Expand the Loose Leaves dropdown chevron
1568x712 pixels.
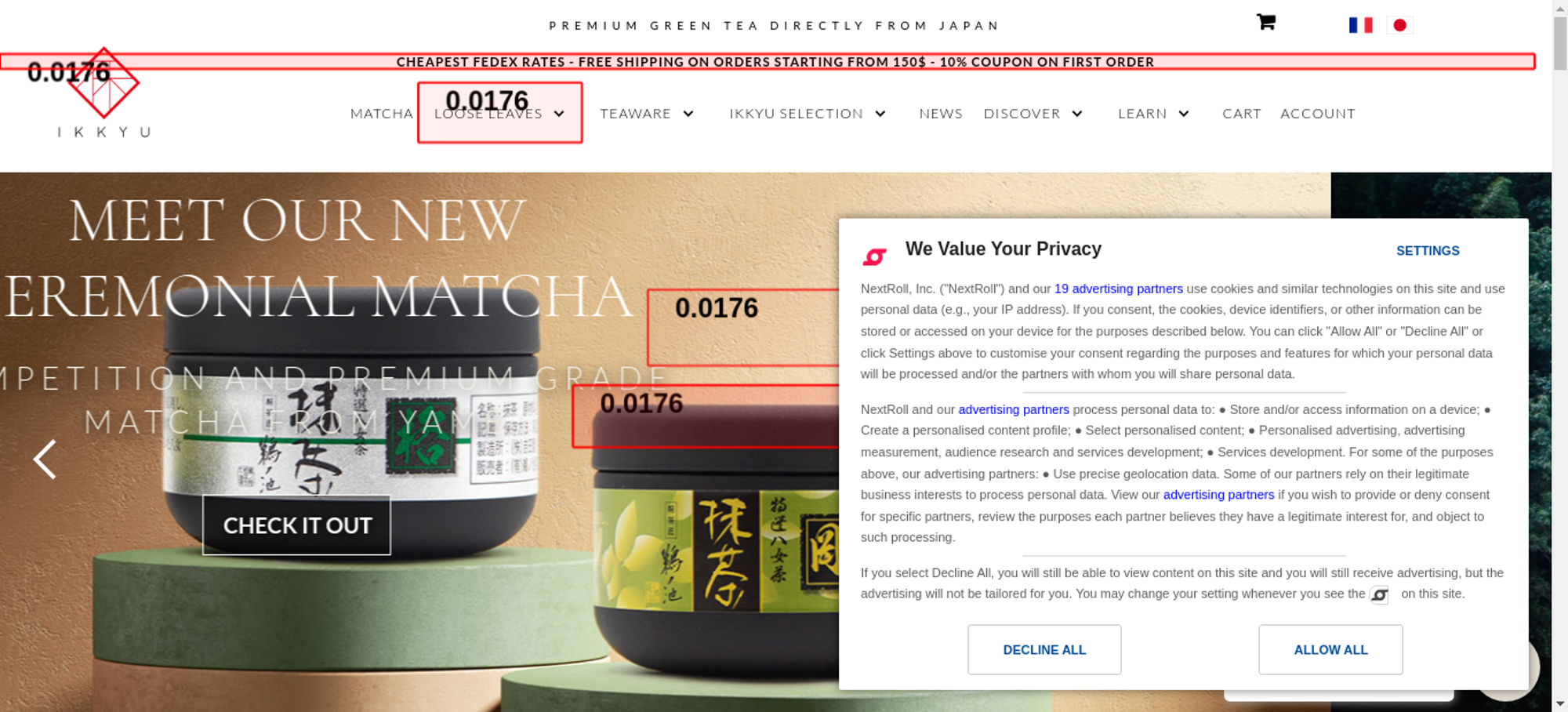click(x=559, y=114)
